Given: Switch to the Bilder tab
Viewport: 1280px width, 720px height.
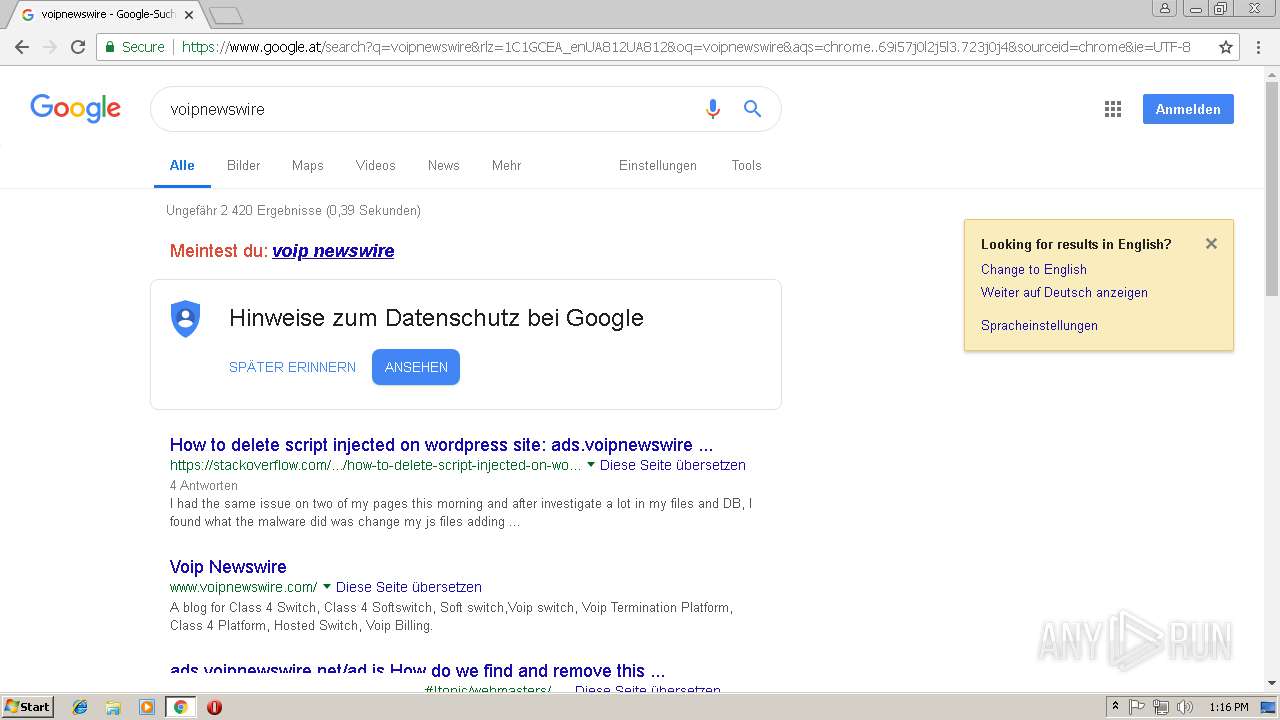Looking at the screenshot, I should [243, 165].
